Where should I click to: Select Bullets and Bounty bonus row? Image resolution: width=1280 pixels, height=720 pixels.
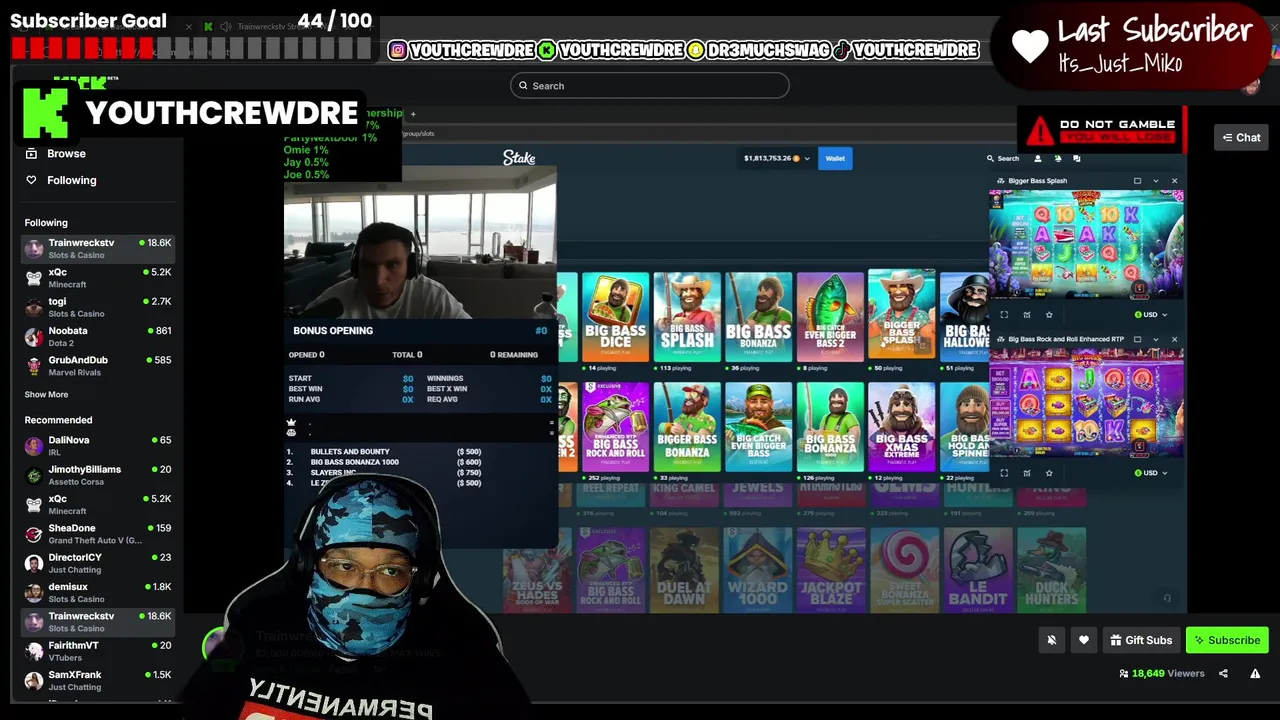pos(385,452)
